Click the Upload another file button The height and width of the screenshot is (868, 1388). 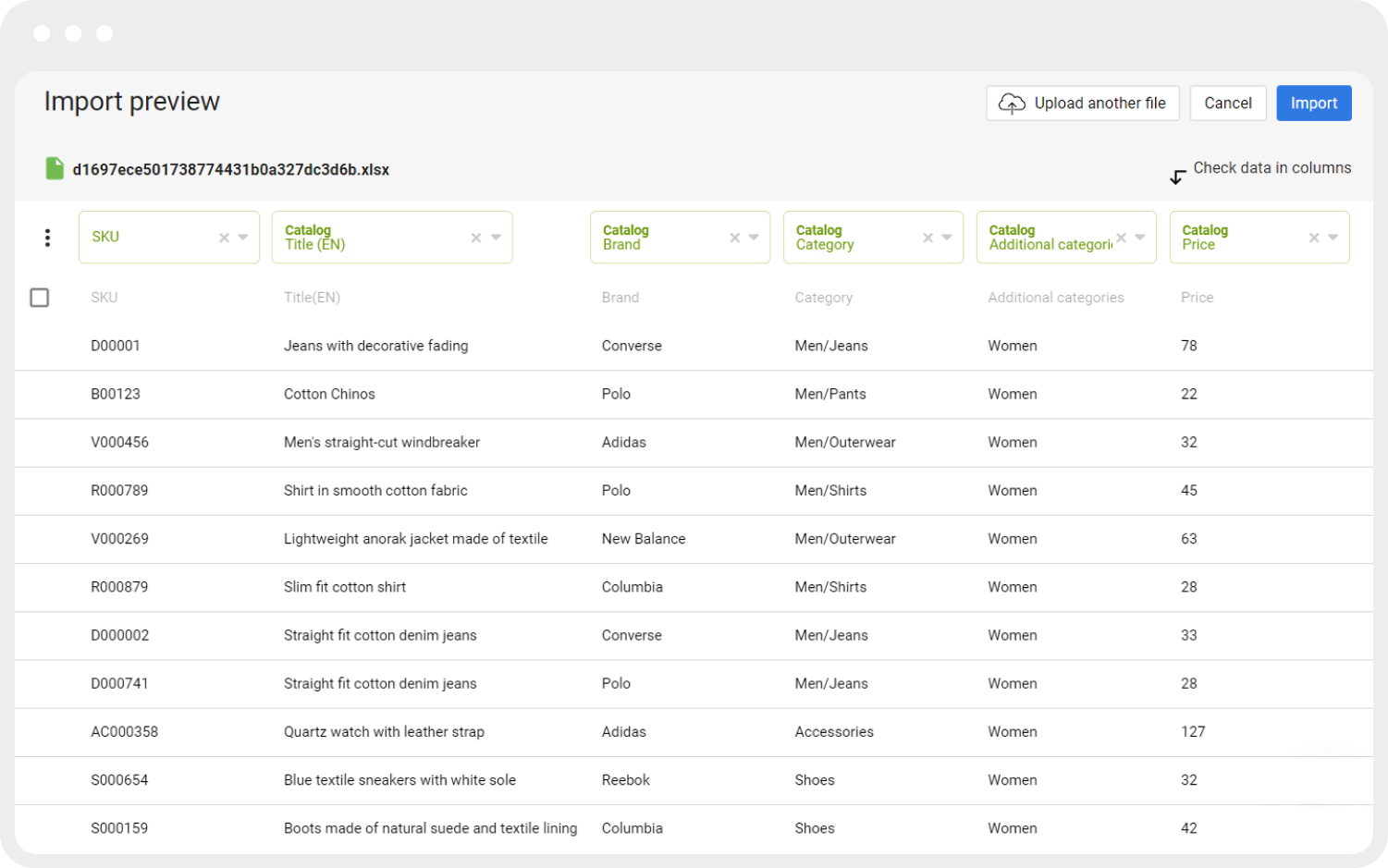click(1083, 104)
